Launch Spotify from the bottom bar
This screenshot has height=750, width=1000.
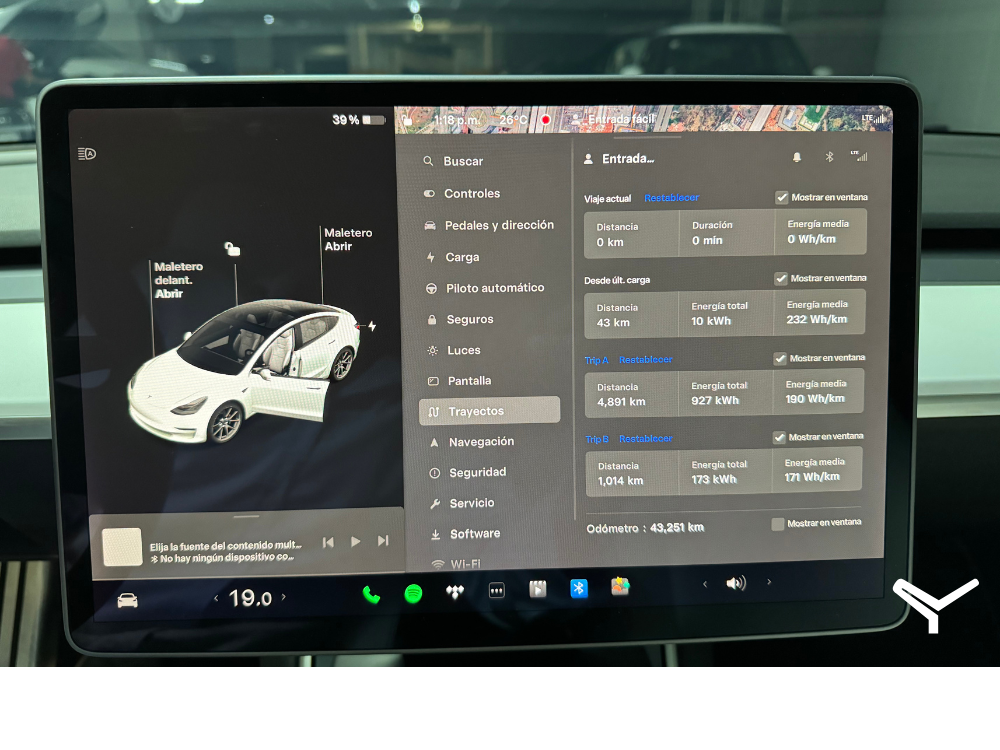413,593
